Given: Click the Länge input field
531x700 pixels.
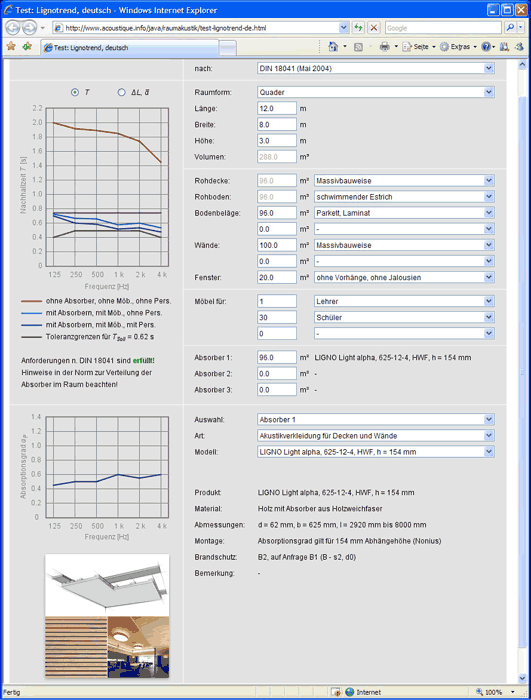Looking at the screenshot, I should coord(277,108).
